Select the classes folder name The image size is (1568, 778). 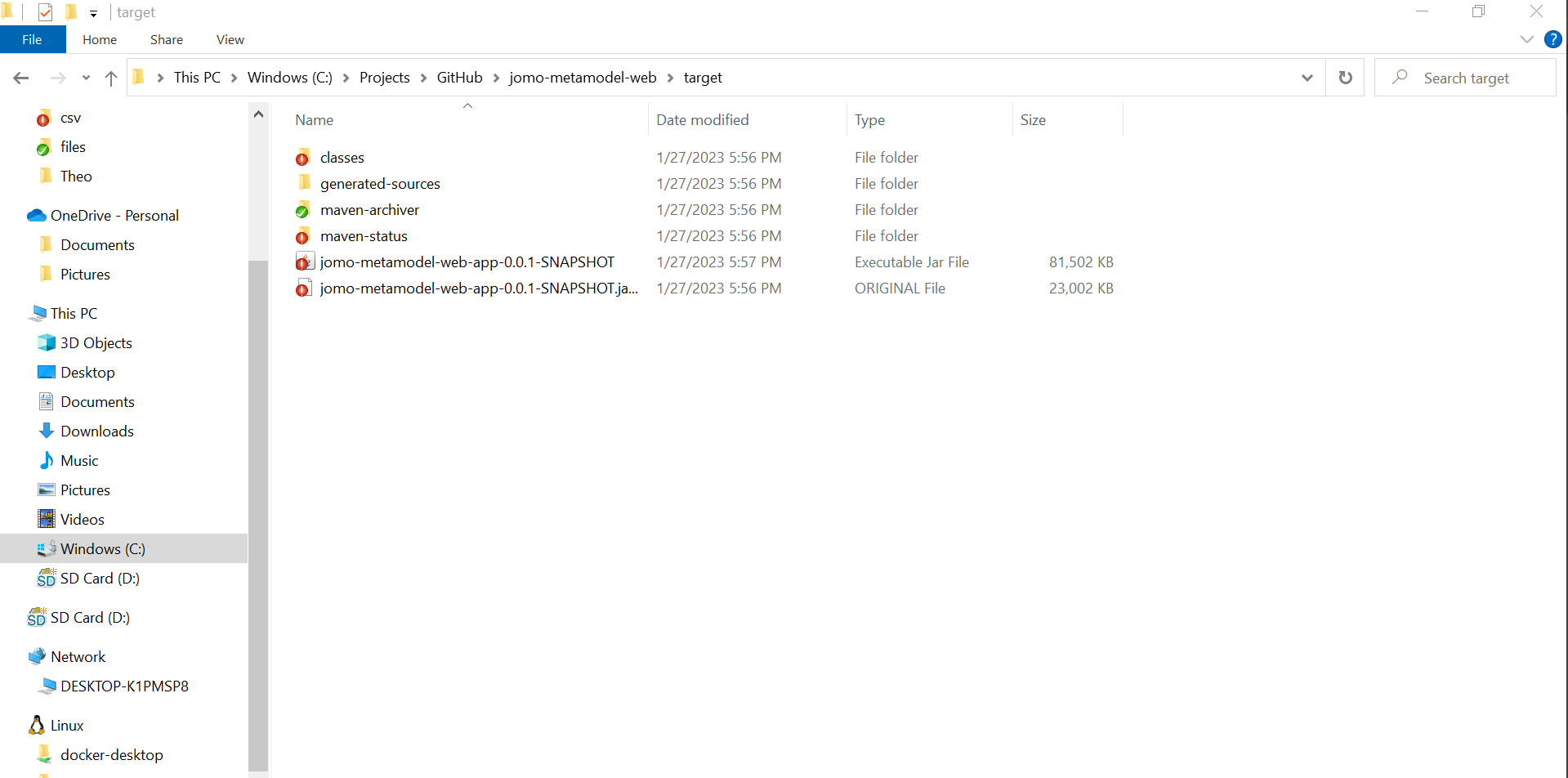coord(342,158)
